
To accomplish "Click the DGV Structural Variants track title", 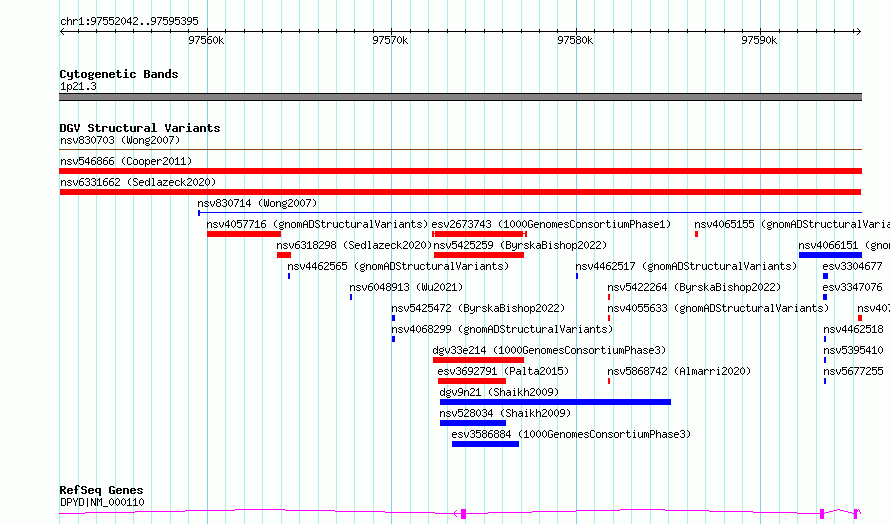I will point(140,128).
